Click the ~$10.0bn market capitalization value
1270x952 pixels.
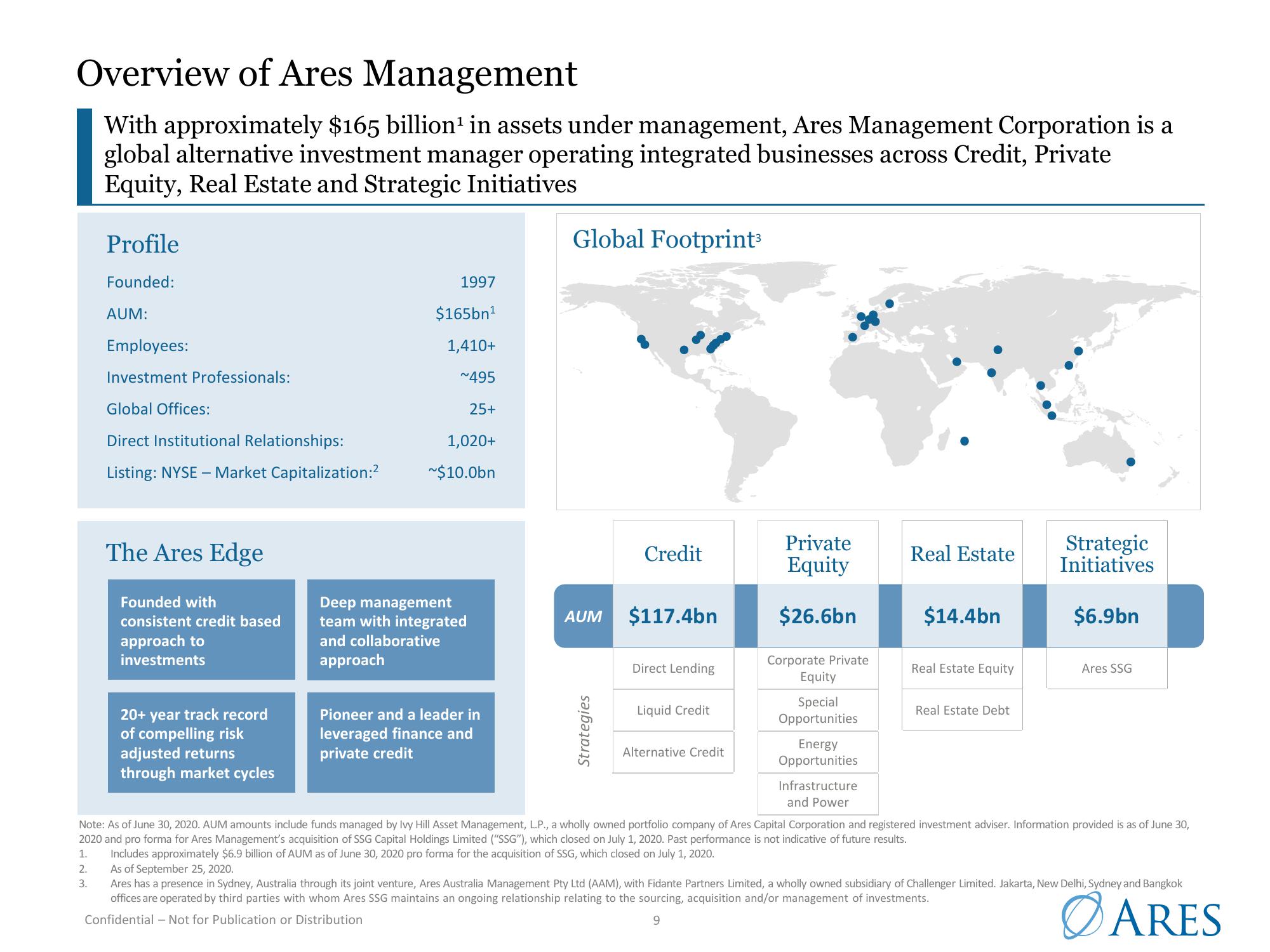462,472
